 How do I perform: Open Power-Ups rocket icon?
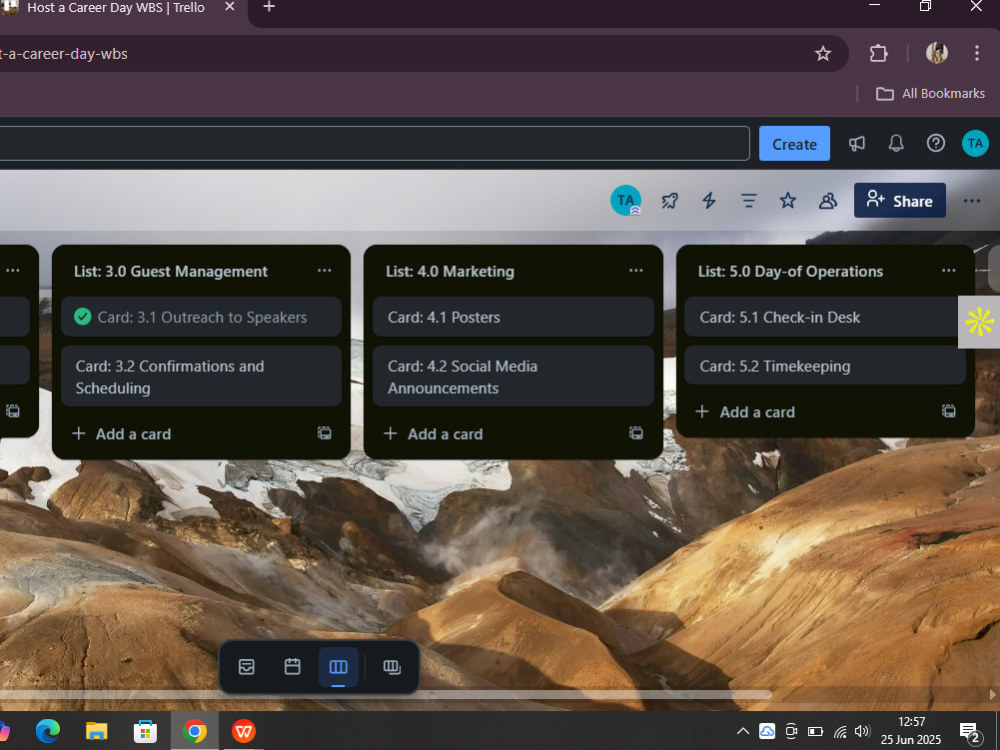coord(670,201)
